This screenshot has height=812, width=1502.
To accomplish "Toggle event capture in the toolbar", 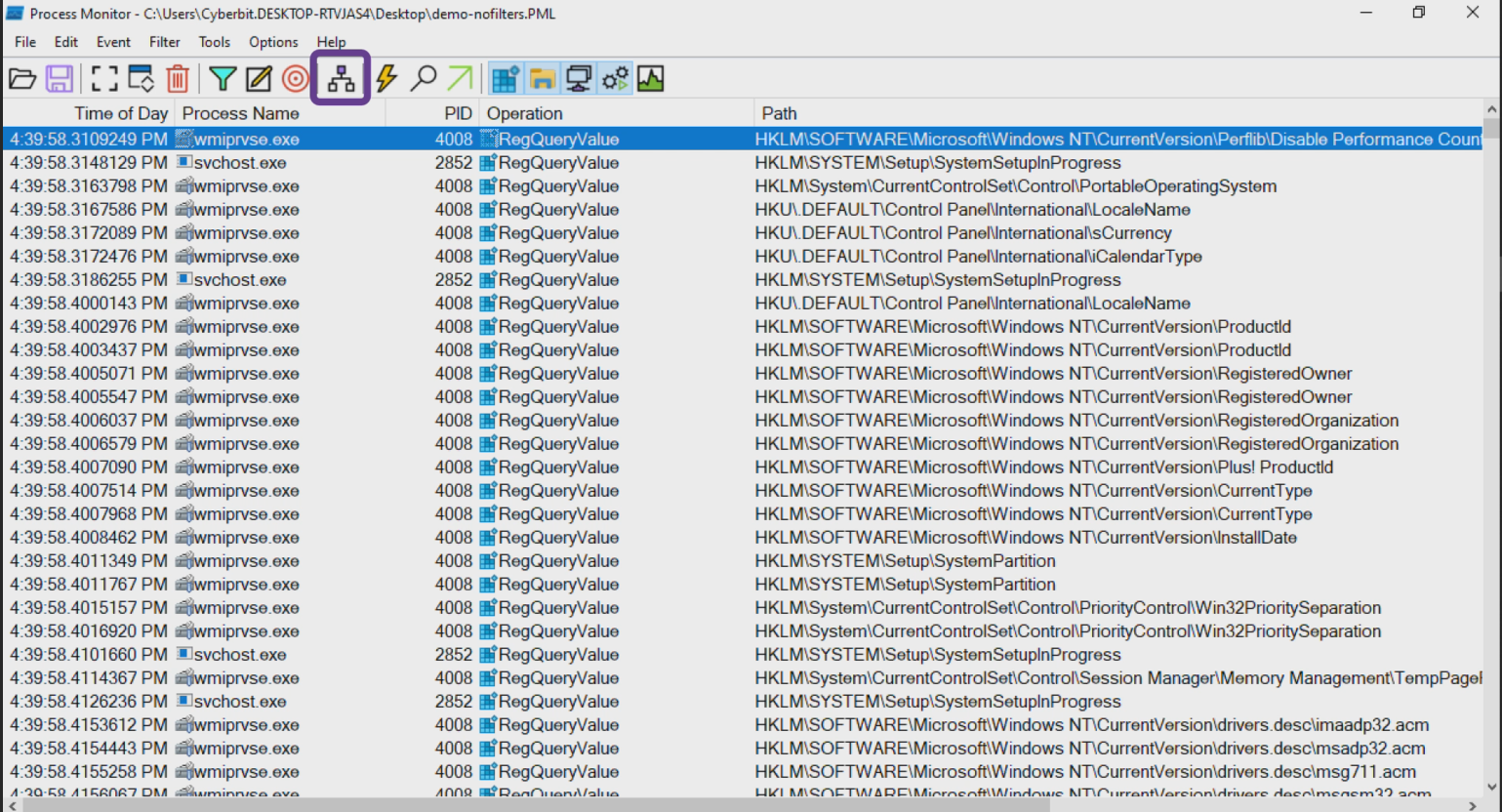I will [103, 79].
